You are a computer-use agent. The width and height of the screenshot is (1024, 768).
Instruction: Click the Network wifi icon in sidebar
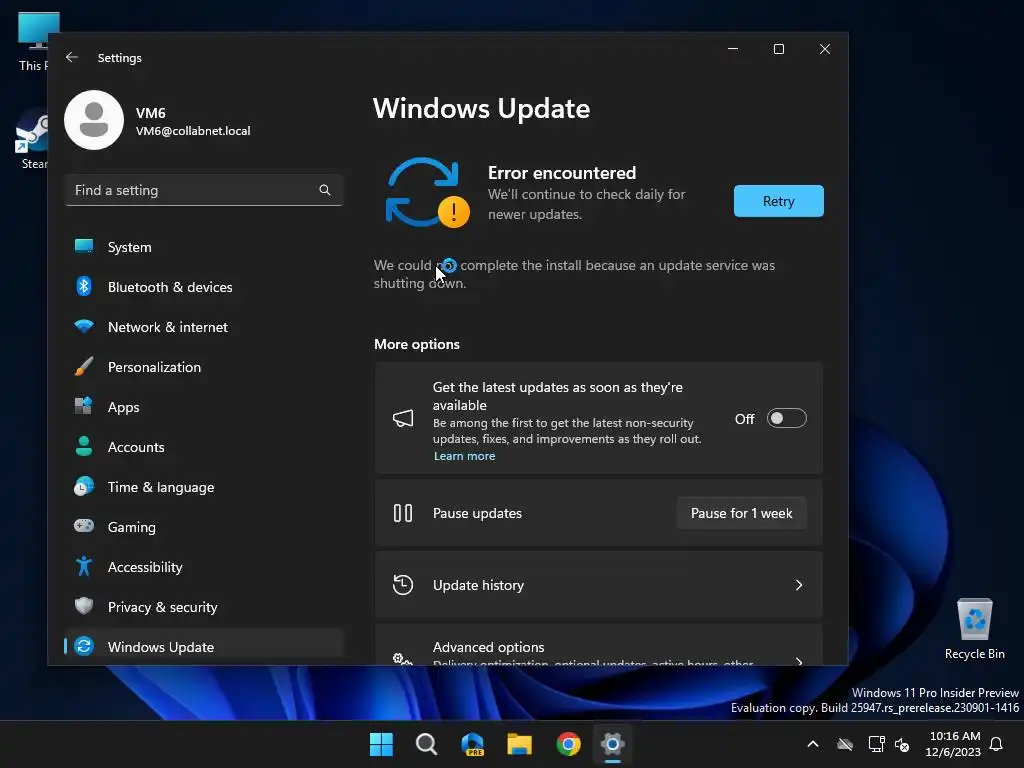tap(84, 326)
